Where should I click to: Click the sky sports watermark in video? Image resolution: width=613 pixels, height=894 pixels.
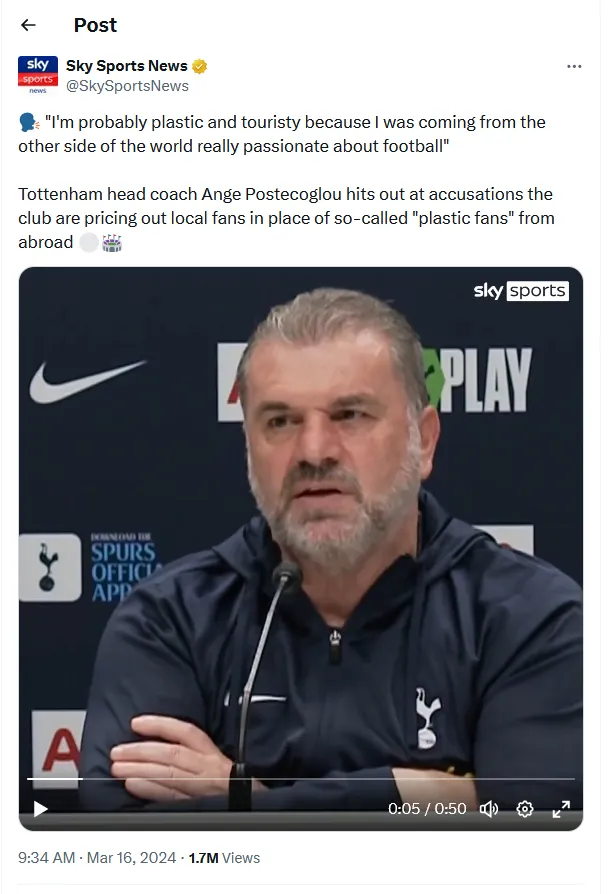pos(521,291)
